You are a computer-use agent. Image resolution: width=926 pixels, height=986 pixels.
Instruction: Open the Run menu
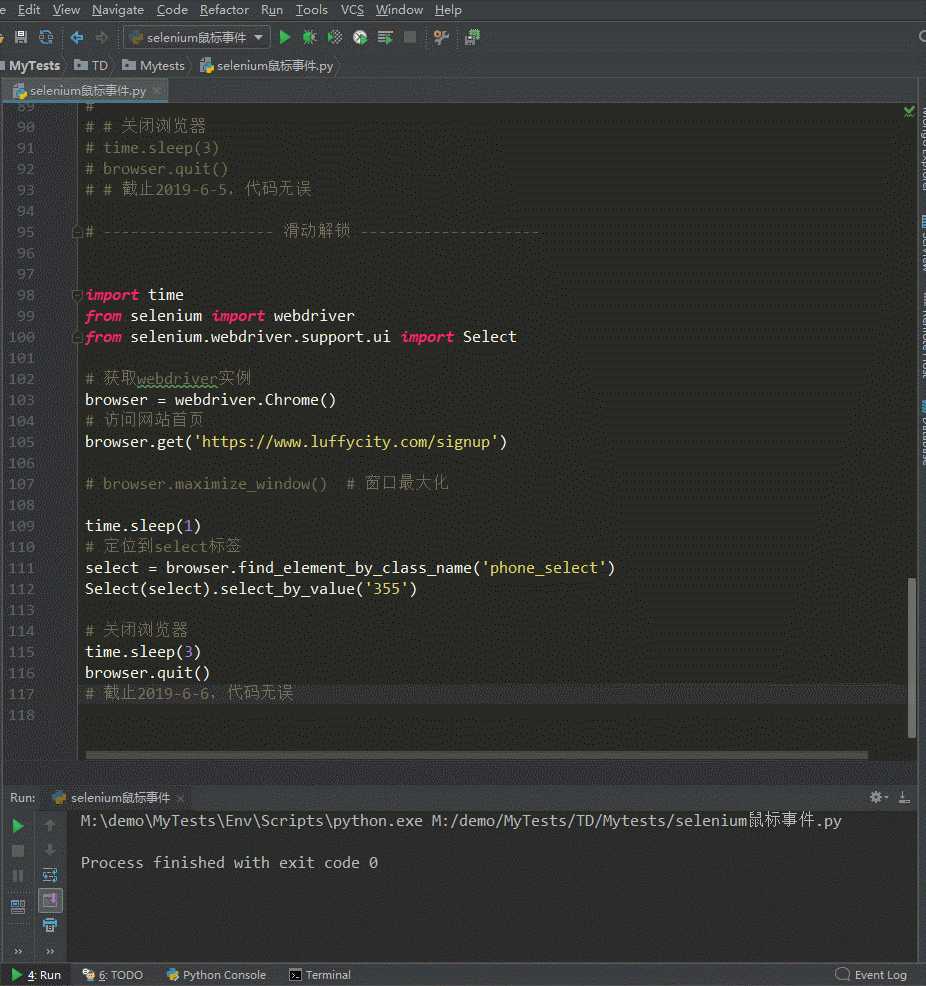click(272, 10)
